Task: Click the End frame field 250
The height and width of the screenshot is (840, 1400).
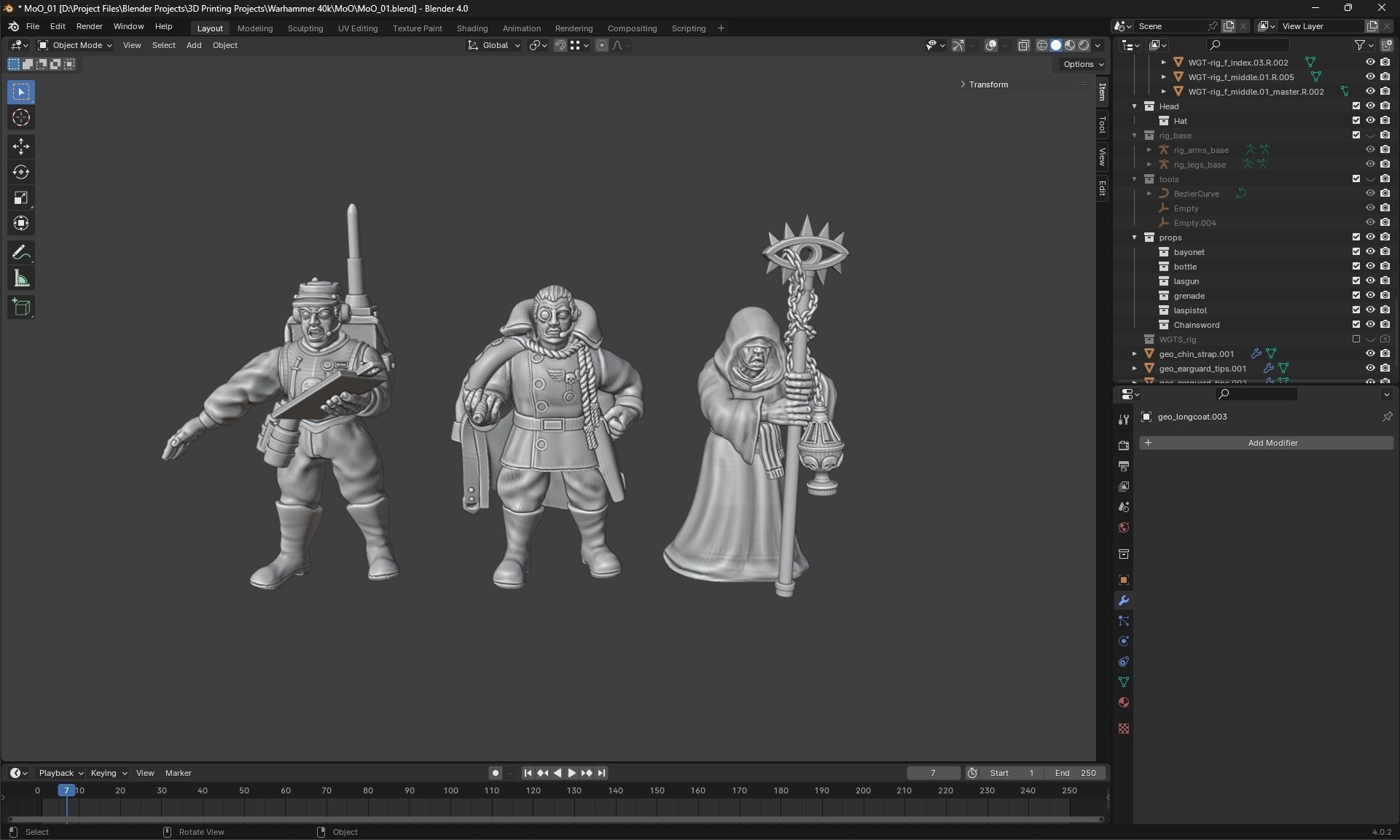Action: pyautogui.click(x=1076, y=773)
